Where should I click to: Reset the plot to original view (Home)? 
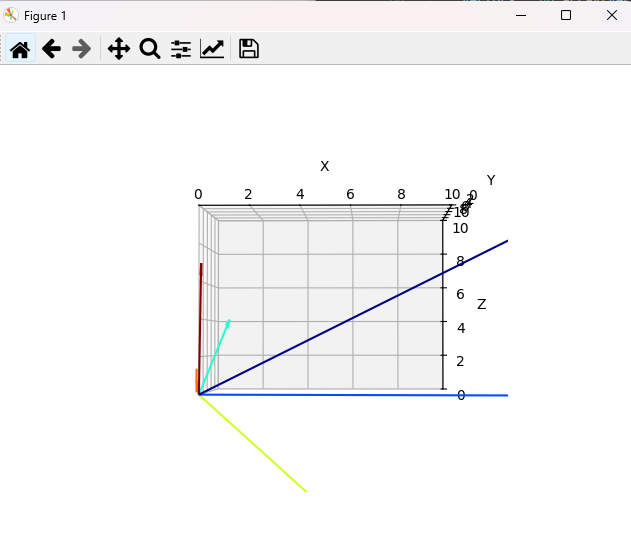tap(20, 48)
